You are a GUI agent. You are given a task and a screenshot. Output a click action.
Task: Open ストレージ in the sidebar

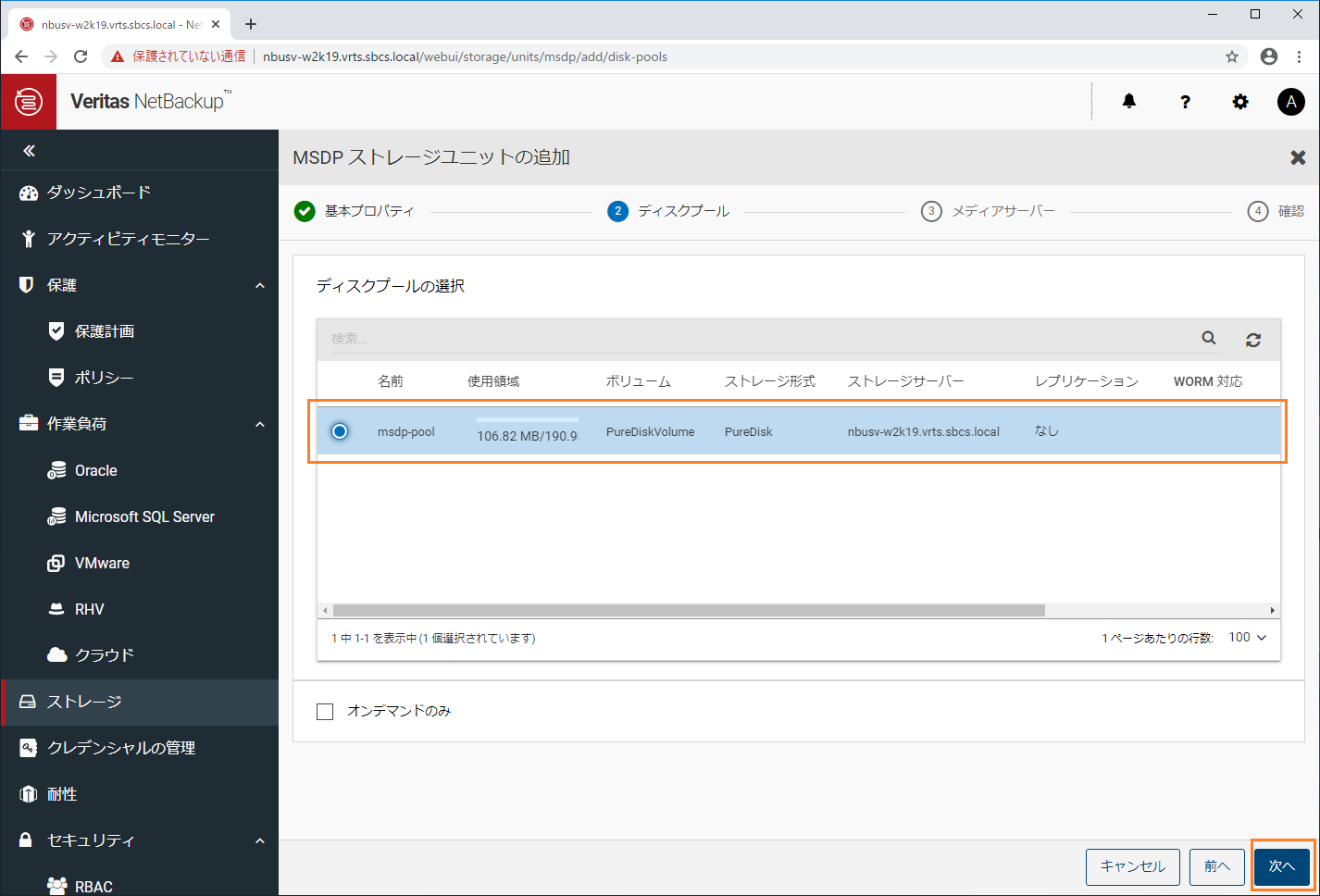click(139, 702)
